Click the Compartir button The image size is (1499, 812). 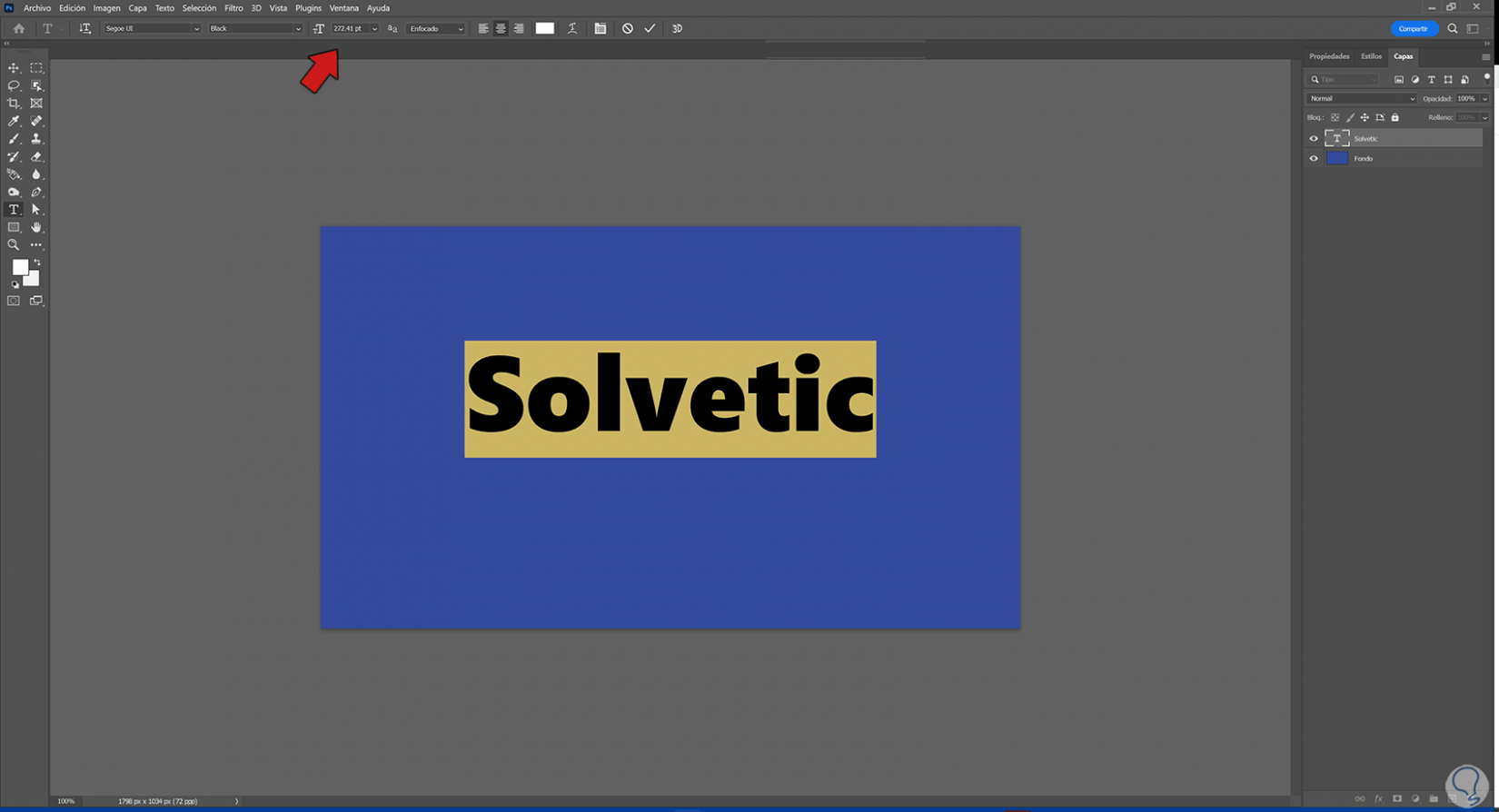(1414, 29)
